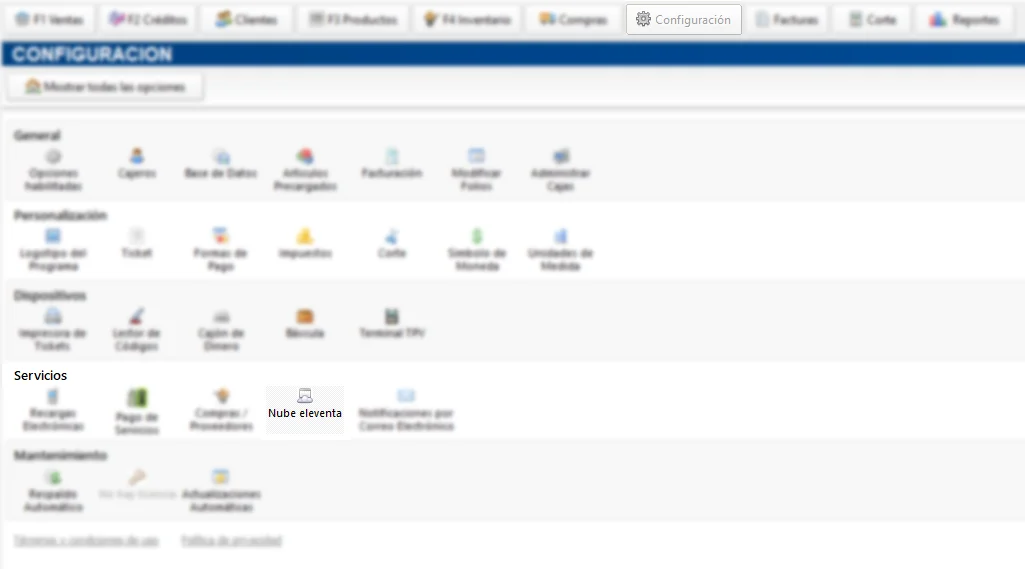
Task: Open the Báscula device icon
Action: pos(305,324)
